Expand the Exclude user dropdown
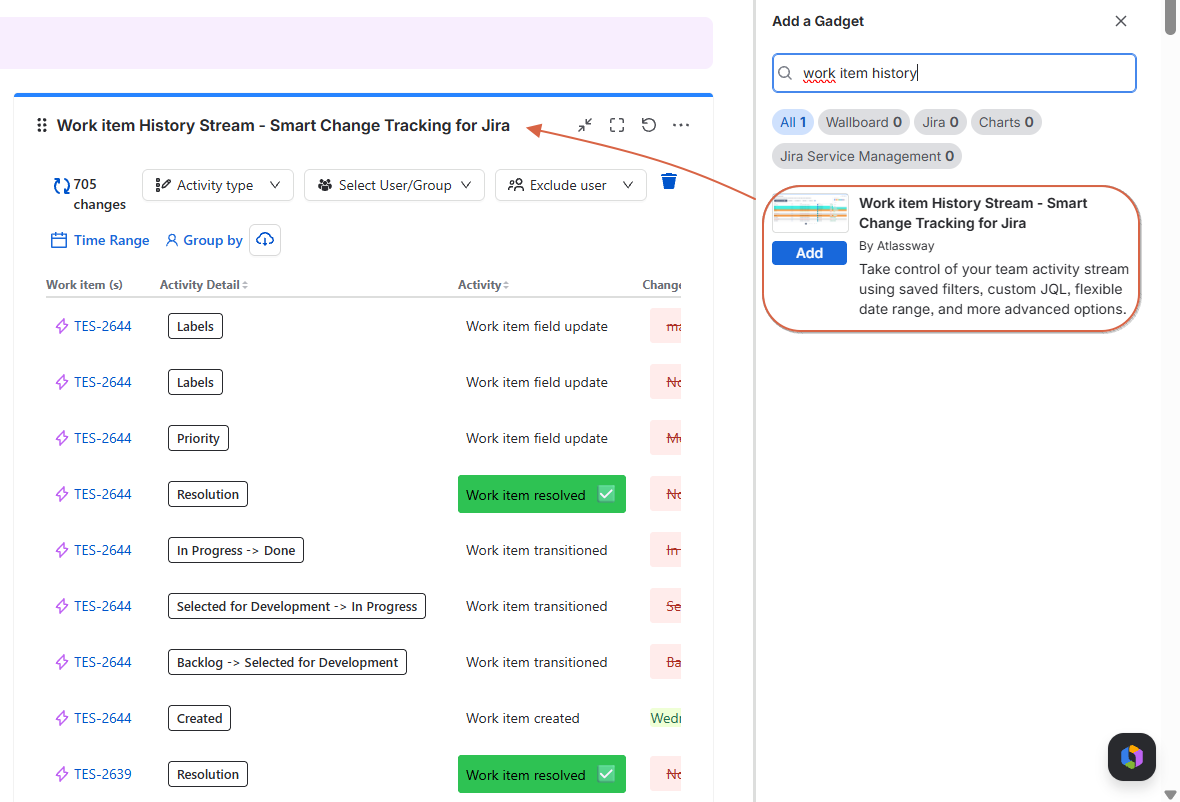 (570, 185)
